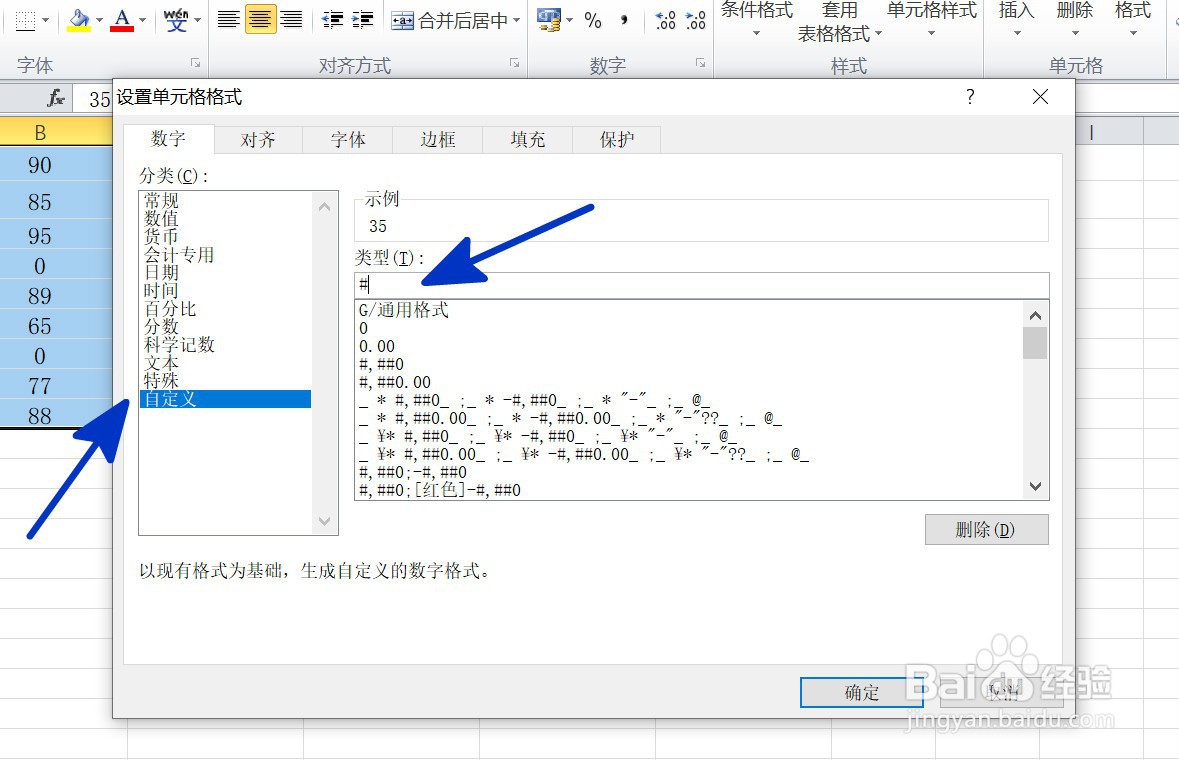This screenshot has width=1179, height=760.
Task: Toggle left text alignment
Action: (228, 18)
